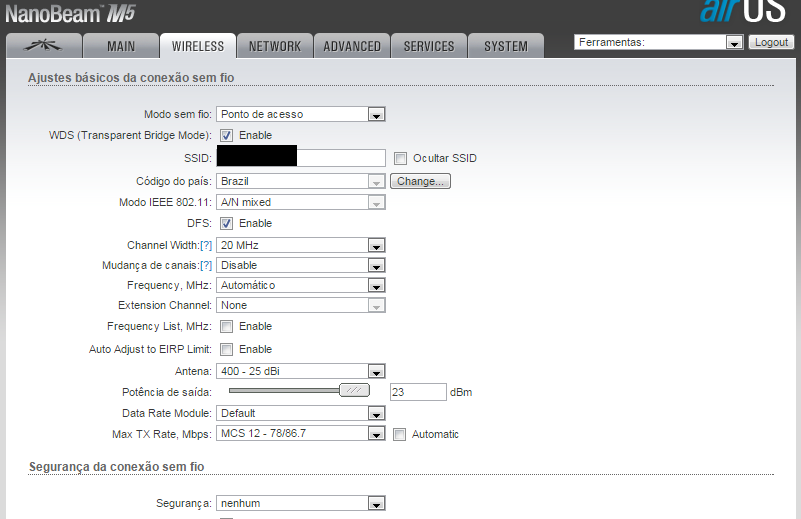This screenshot has height=519, width=801.
Task: Open Mudança de canais help [?] link
Action: (206, 265)
